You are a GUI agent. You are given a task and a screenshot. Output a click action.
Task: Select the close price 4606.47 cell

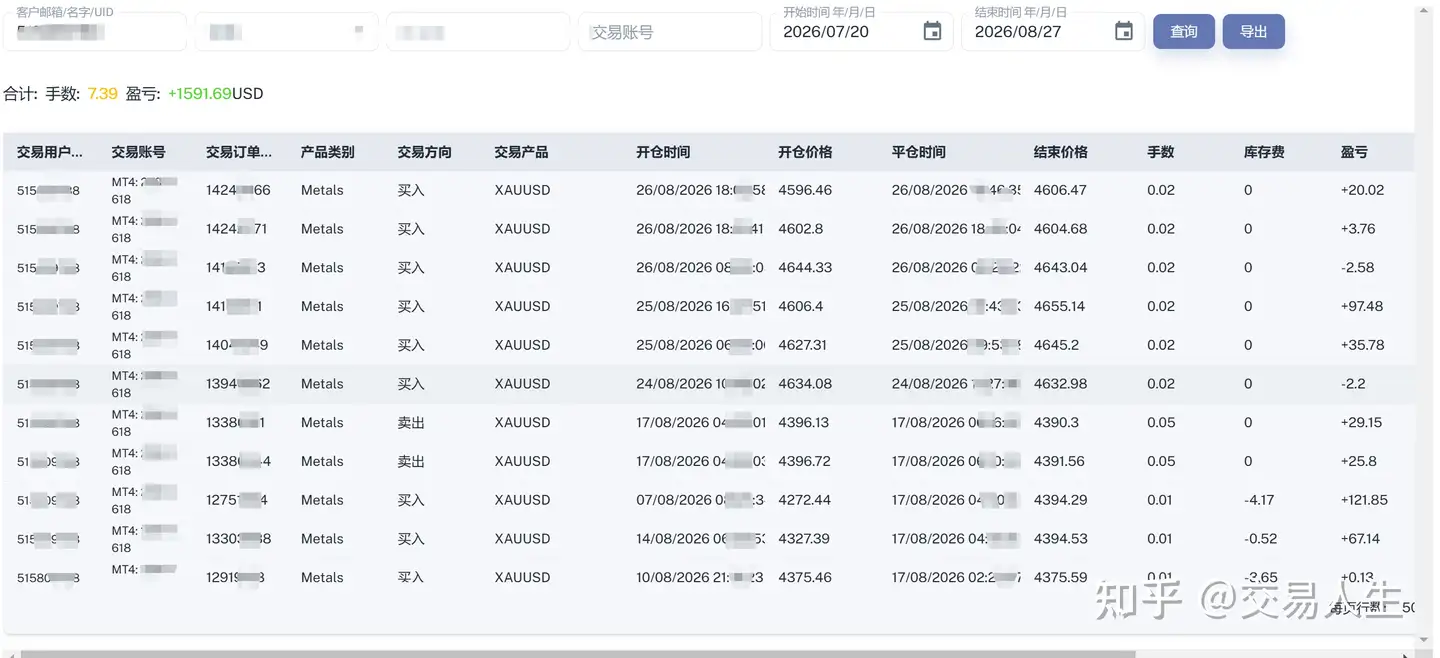1061,190
